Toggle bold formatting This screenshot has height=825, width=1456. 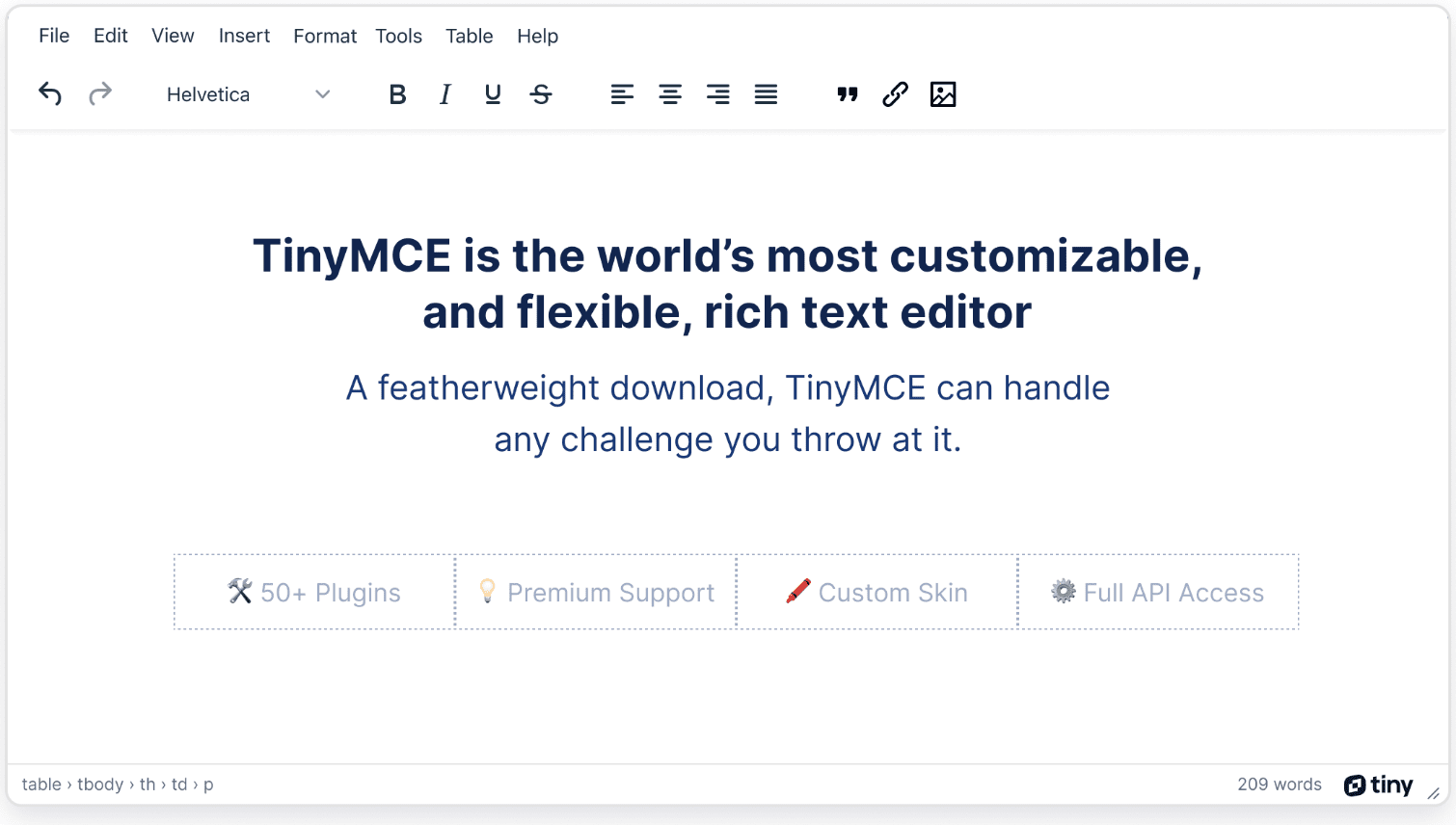point(397,93)
